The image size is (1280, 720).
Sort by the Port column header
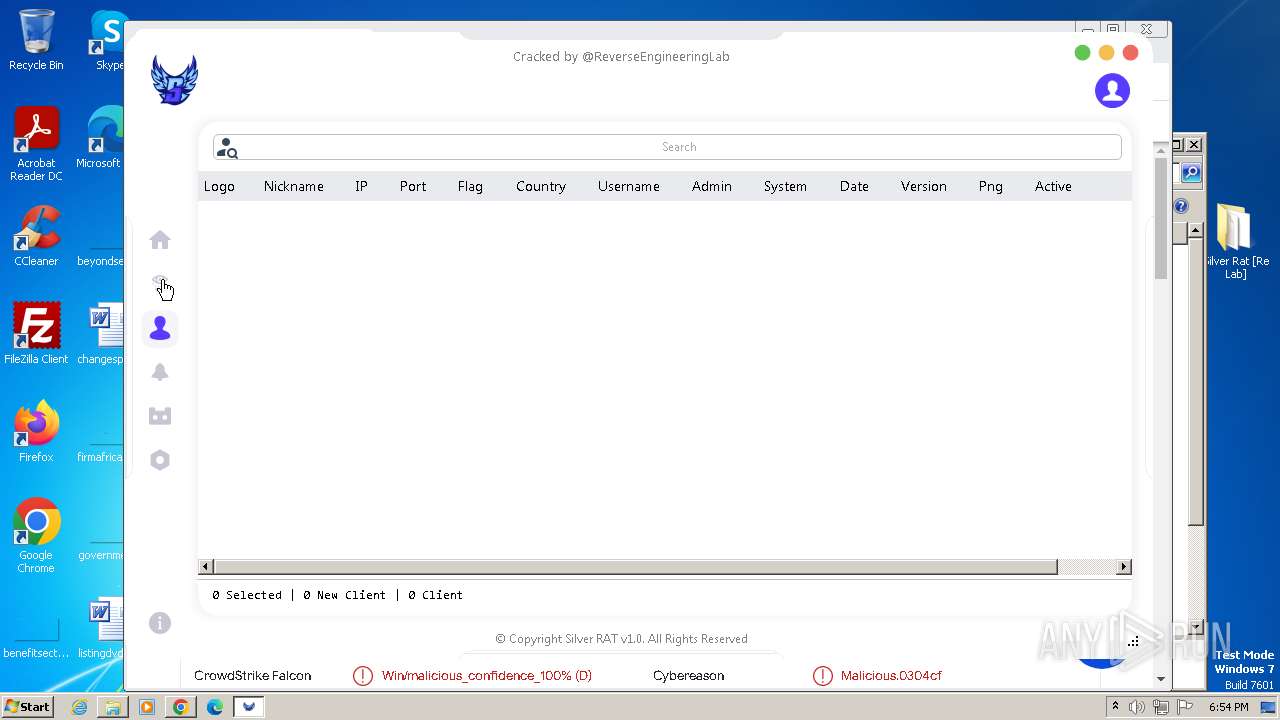tap(412, 186)
